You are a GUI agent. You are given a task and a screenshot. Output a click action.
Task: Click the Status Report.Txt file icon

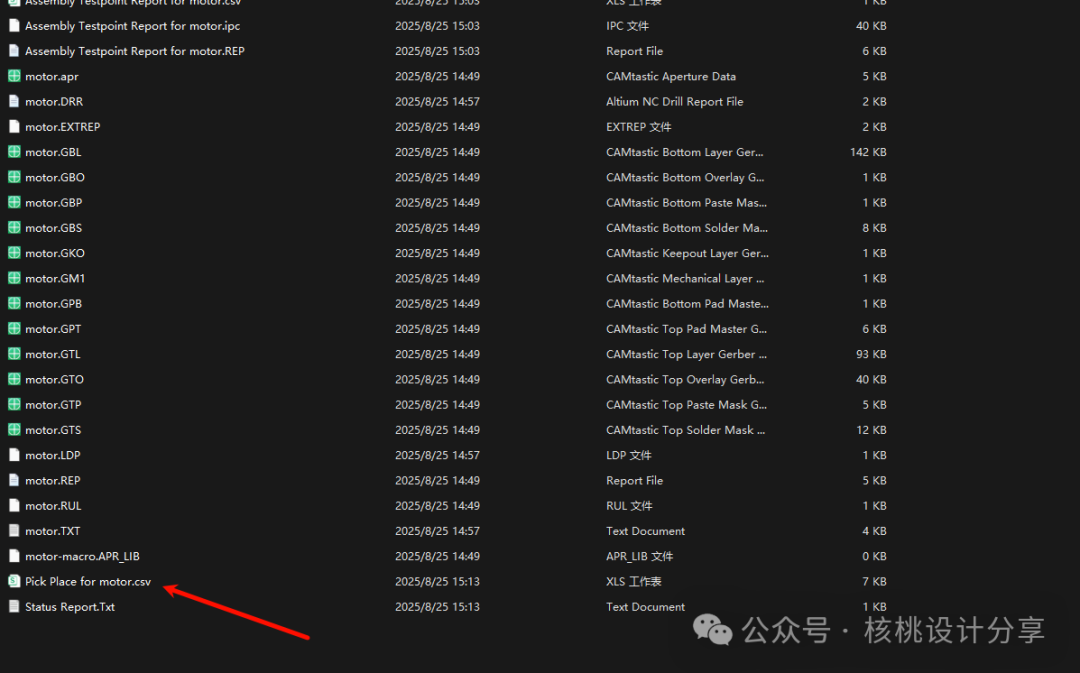click(14, 606)
